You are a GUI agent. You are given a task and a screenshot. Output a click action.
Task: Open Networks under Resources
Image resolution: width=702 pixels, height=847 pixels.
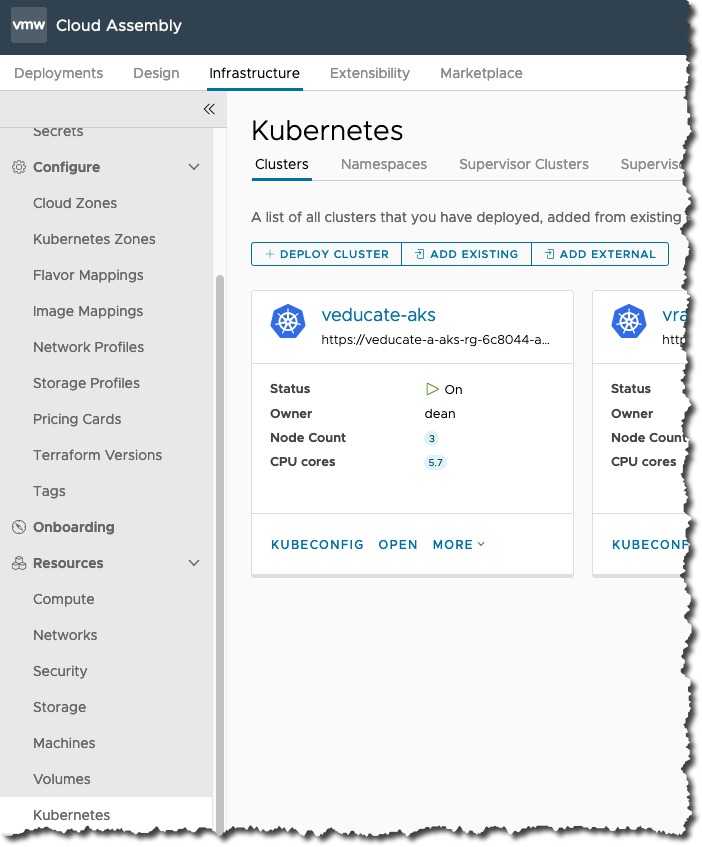coord(65,635)
